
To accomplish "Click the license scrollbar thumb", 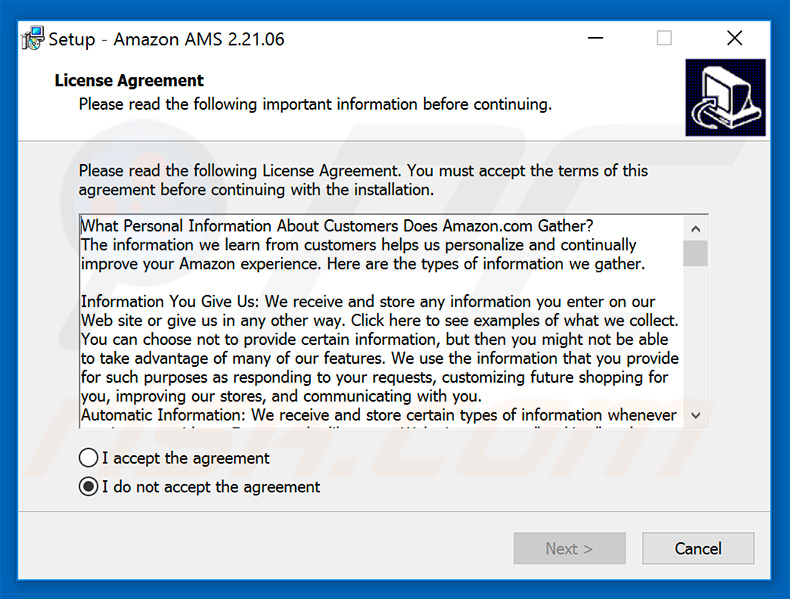I will (696, 253).
